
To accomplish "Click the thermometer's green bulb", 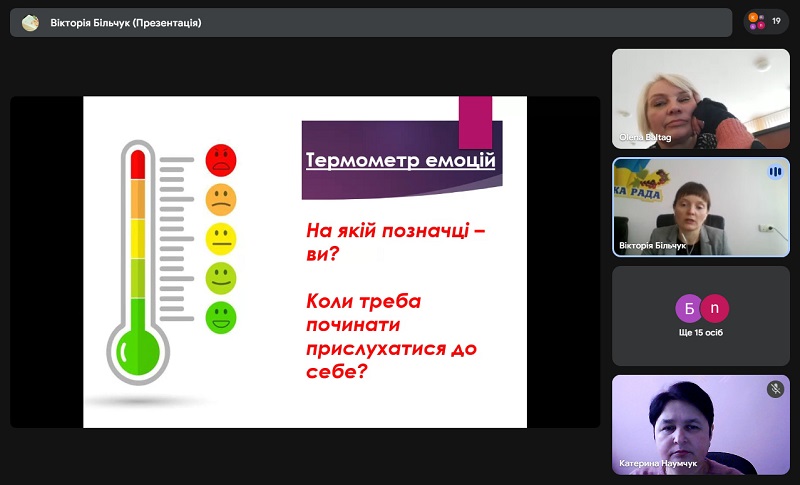I will click(x=138, y=350).
